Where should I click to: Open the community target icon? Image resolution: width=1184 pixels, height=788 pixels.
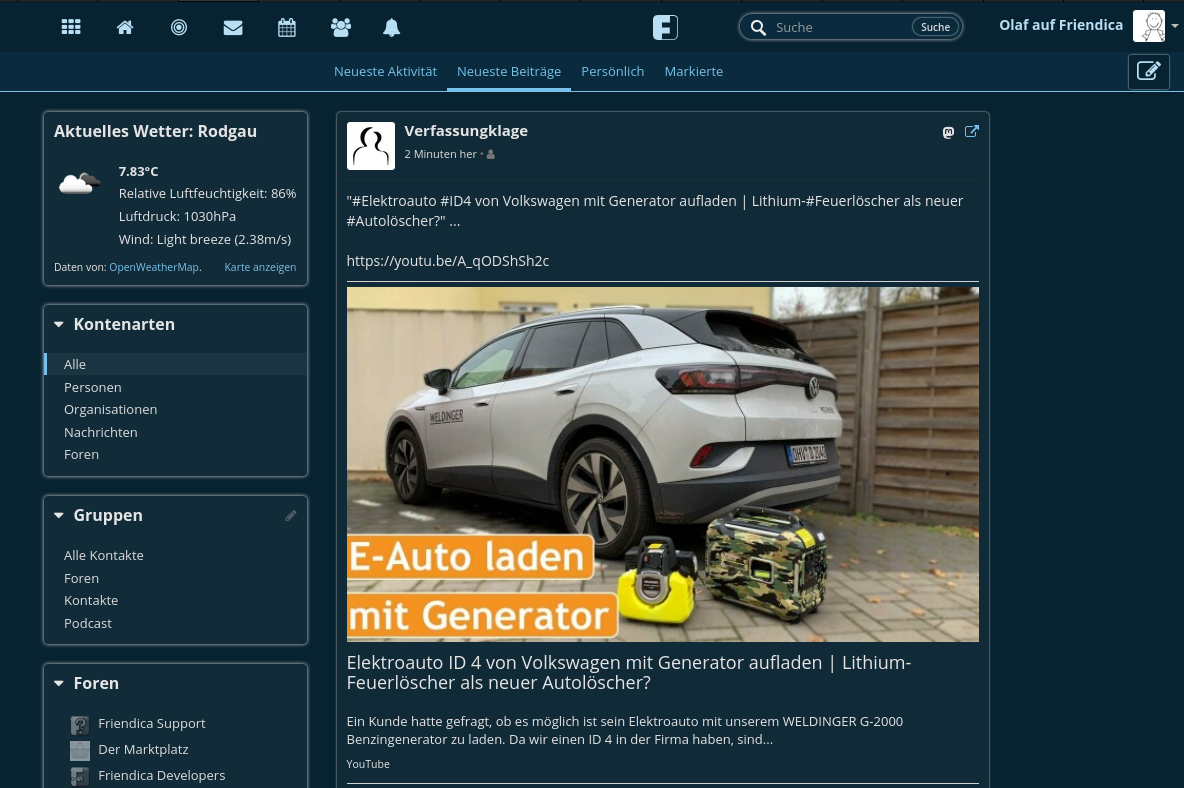pyautogui.click(x=179, y=27)
